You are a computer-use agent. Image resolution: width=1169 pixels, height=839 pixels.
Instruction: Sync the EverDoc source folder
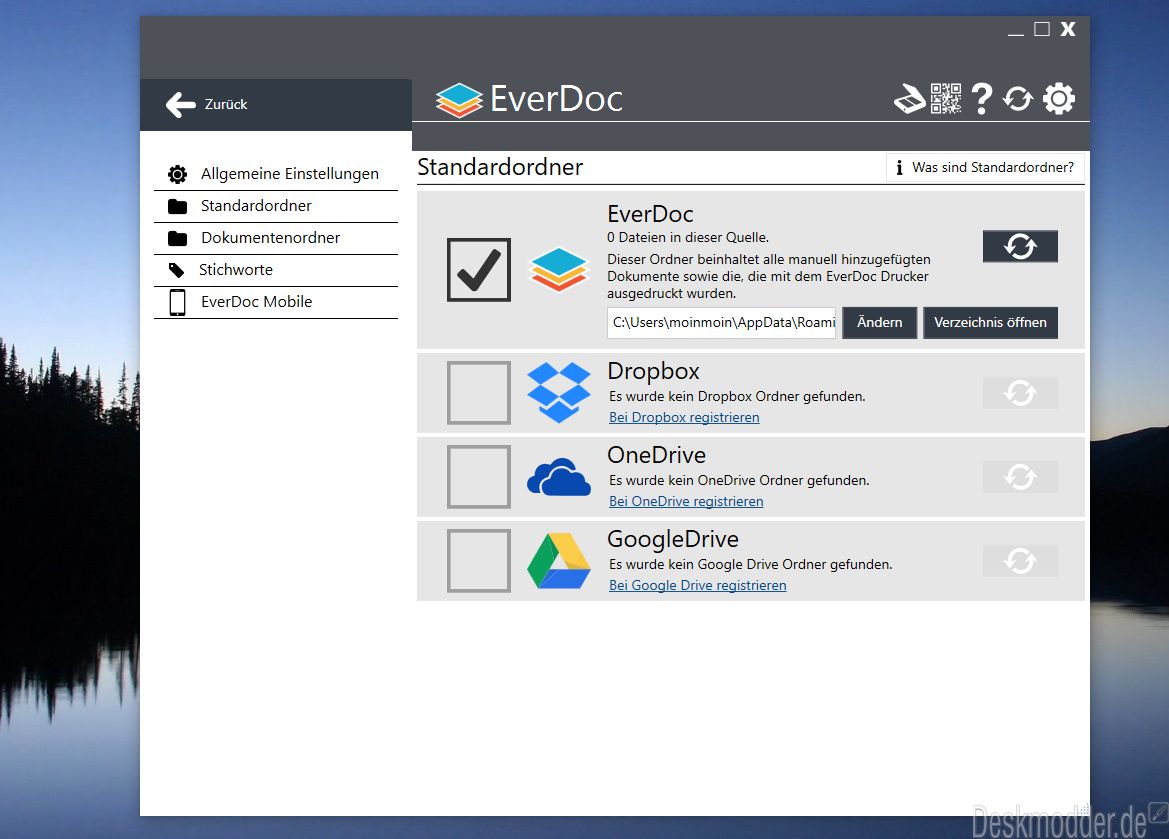pyautogui.click(x=1020, y=246)
